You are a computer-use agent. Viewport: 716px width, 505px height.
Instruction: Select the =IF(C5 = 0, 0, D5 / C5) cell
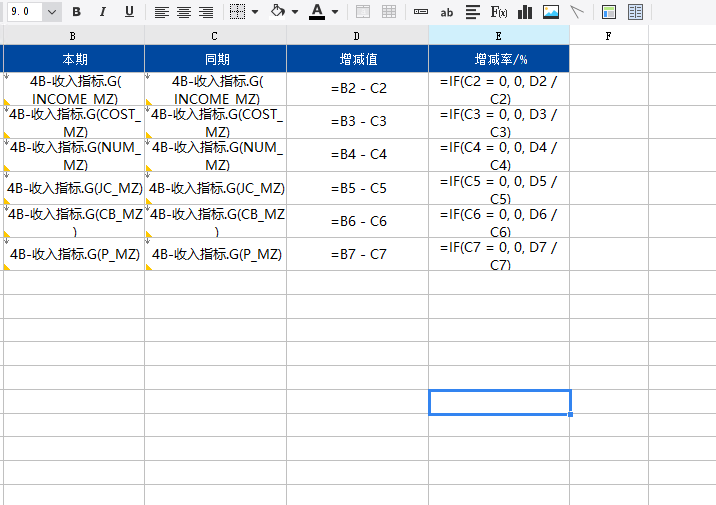coord(499,188)
